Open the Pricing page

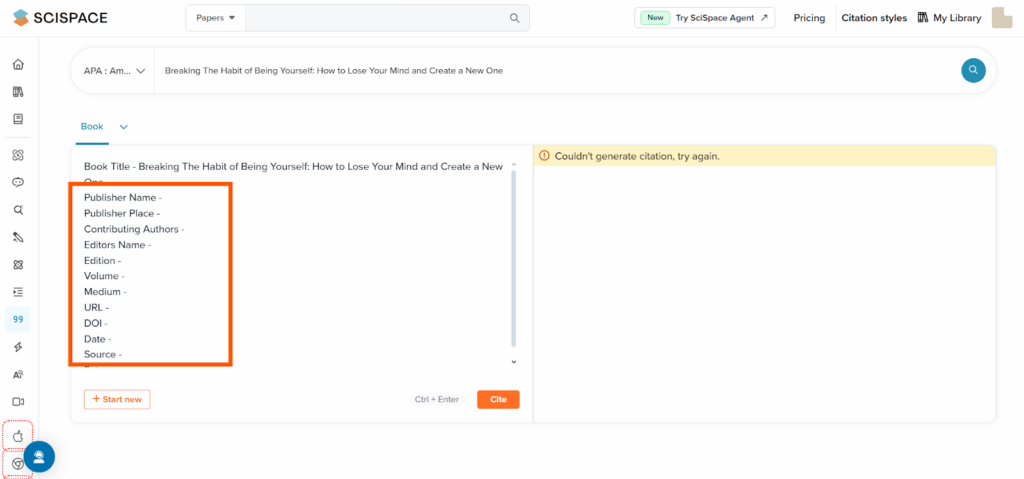(x=809, y=18)
